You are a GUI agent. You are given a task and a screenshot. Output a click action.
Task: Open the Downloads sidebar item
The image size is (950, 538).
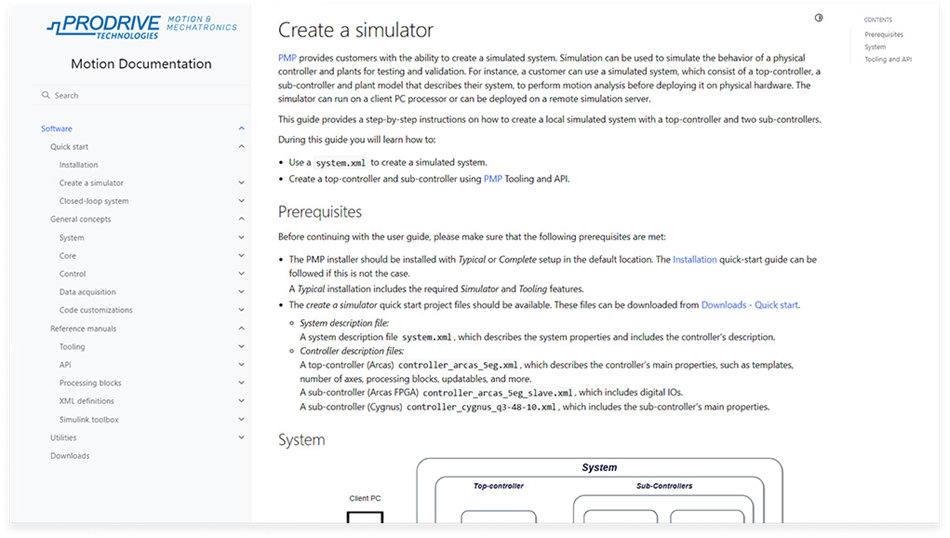70,456
